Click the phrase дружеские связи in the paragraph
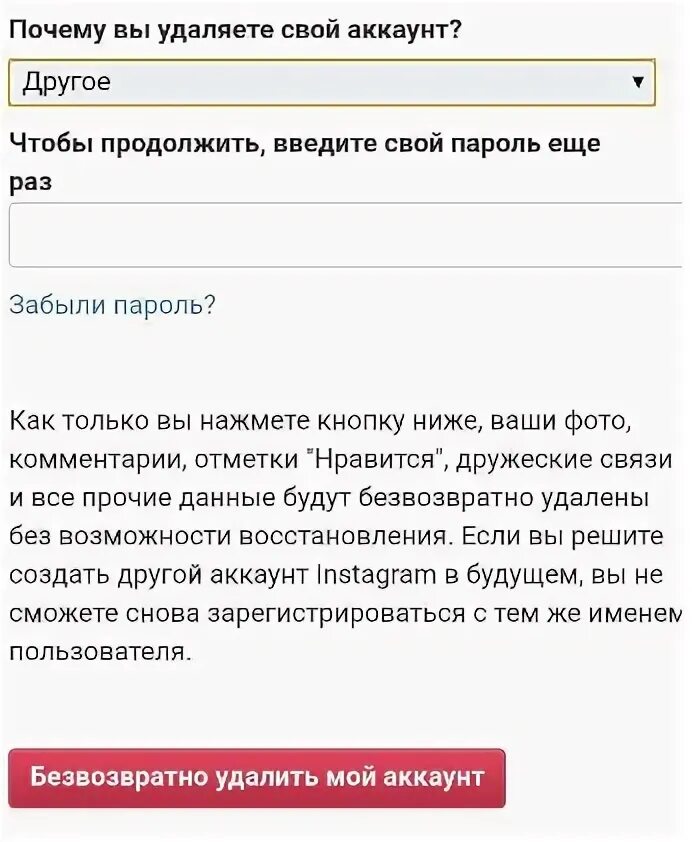This screenshot has width=692, height=842. coord(564,460)
